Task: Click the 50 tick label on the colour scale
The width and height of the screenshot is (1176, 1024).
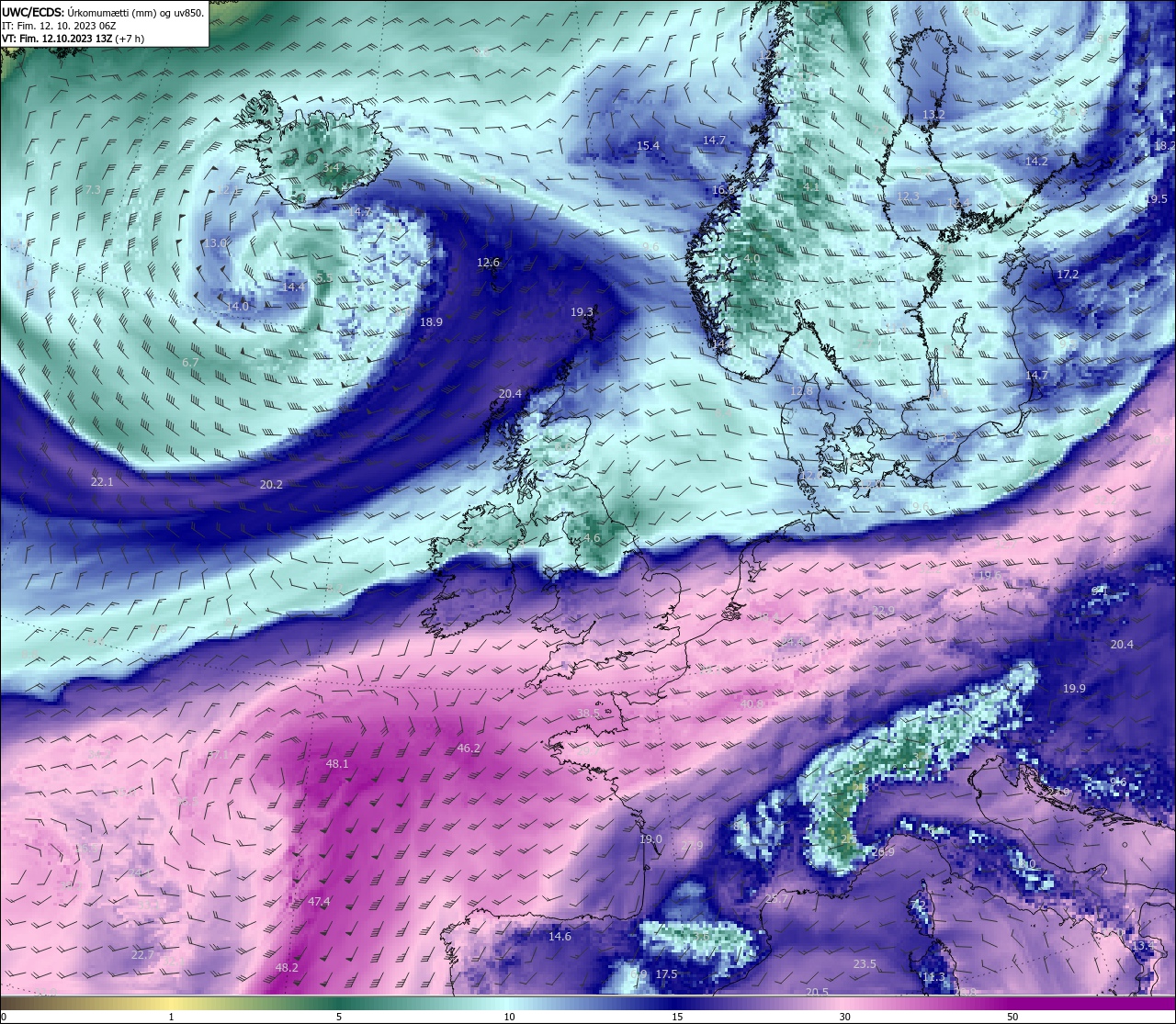Action: [x=1012, y=1017]
